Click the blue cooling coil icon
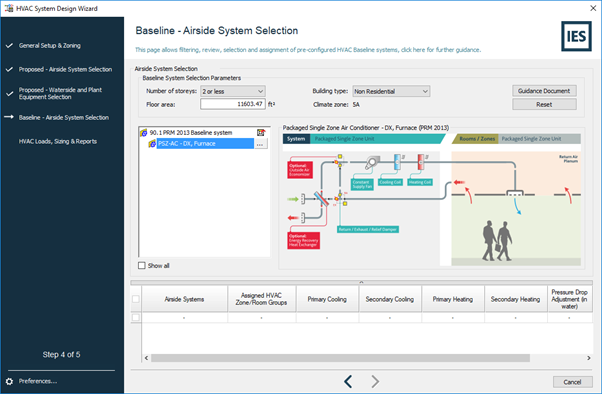This screenshot has height=394, width=602. 397,162
